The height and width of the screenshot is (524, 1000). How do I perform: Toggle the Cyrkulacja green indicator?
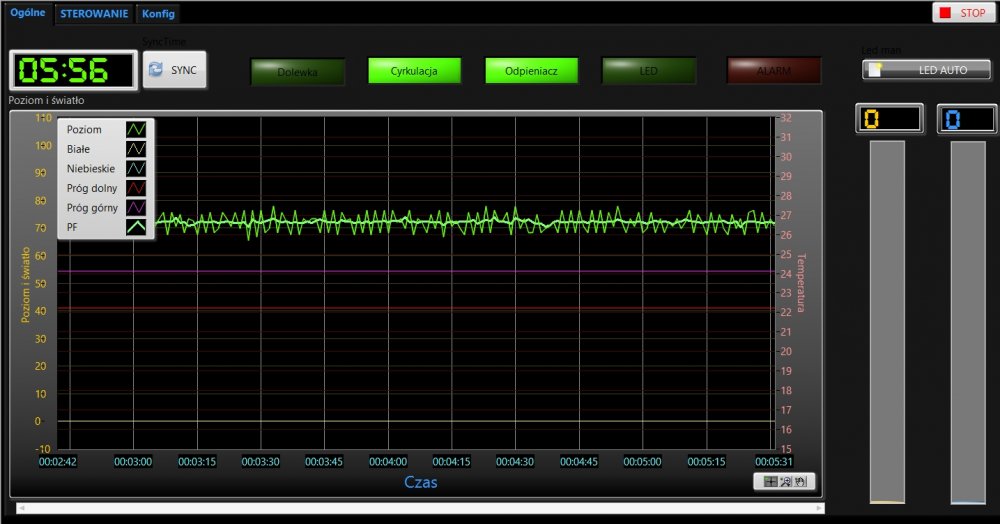coord(414,71)
